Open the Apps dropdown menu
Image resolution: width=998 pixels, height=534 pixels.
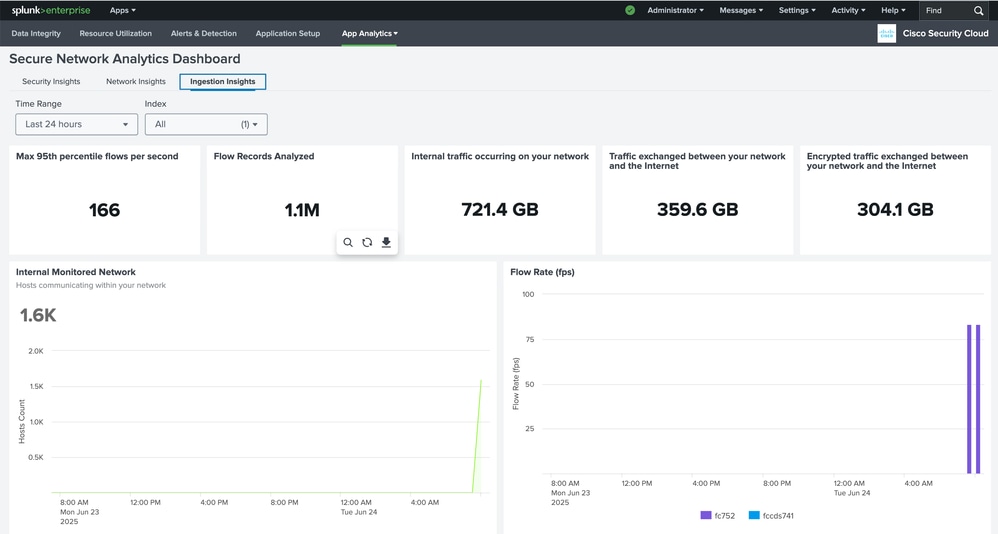coord(122,10)
